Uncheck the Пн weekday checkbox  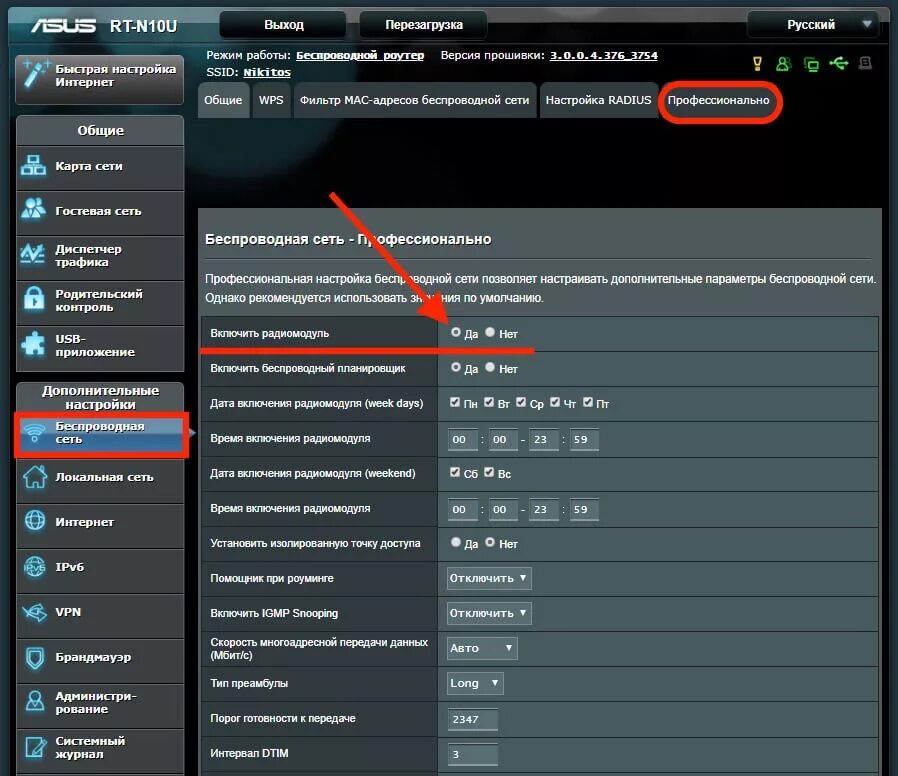pos(455,402)
